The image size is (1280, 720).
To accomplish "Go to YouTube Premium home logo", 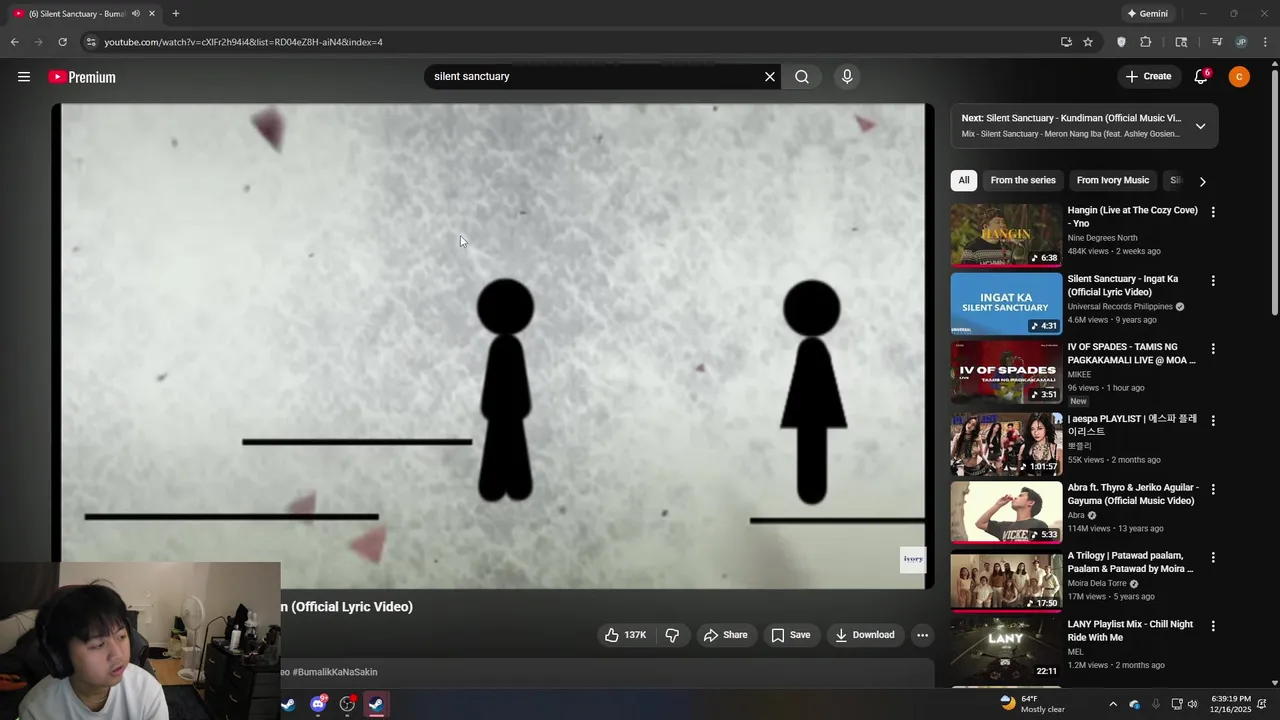I will click(x=82, y=77).
